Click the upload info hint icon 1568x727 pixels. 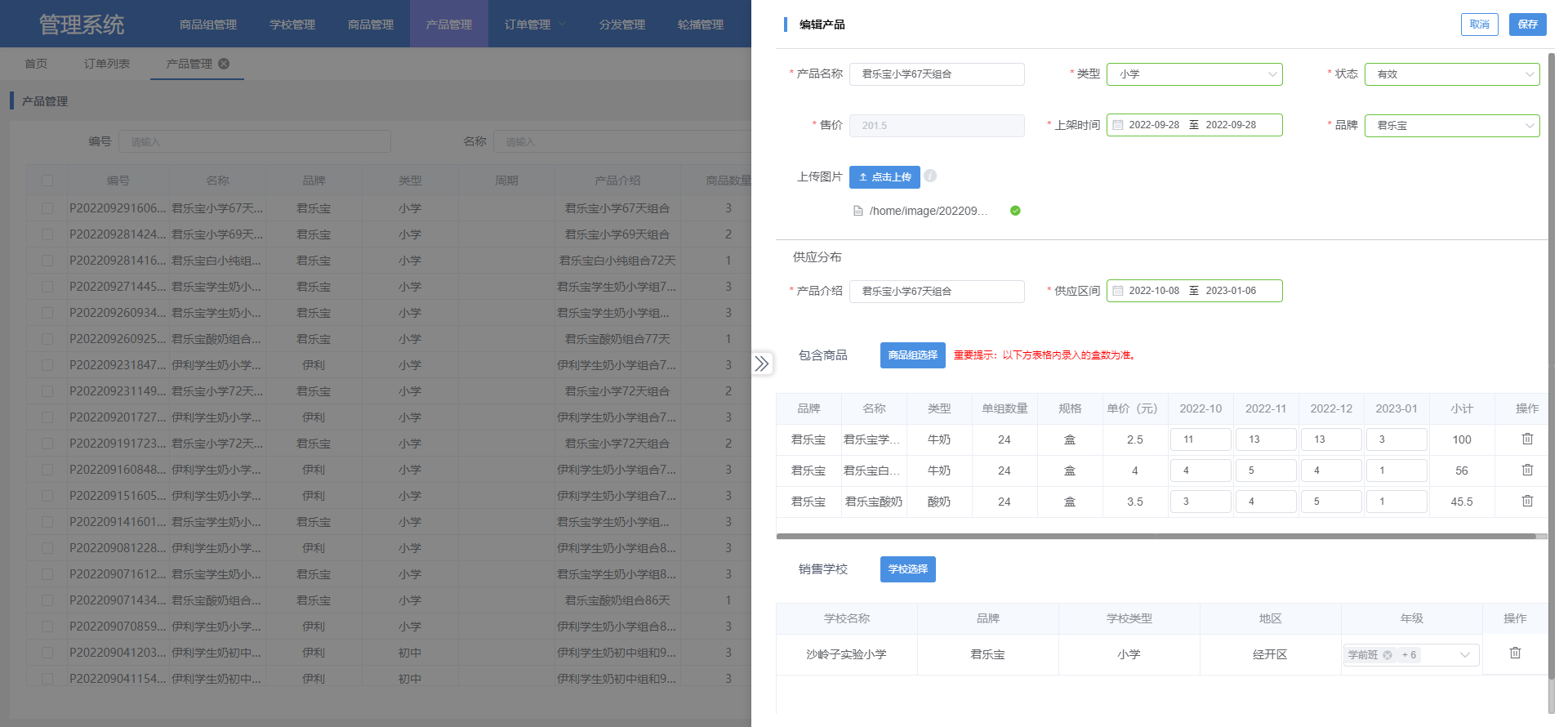(x=930, y=176)
